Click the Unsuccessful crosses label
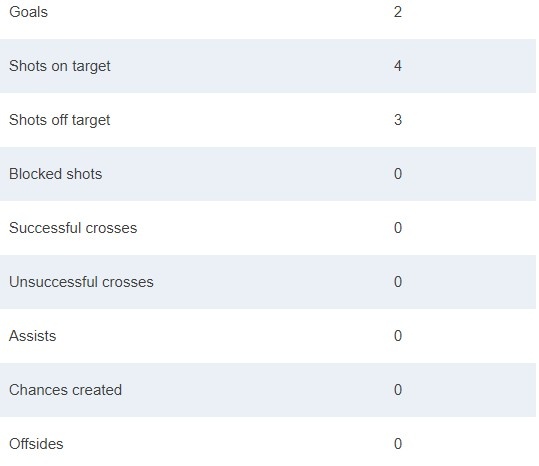 click(81, 282)
